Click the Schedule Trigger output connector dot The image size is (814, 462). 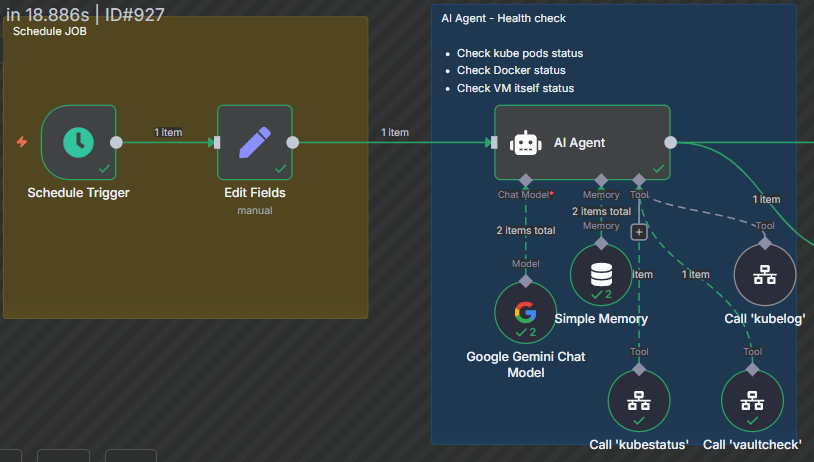pos(116,142)
